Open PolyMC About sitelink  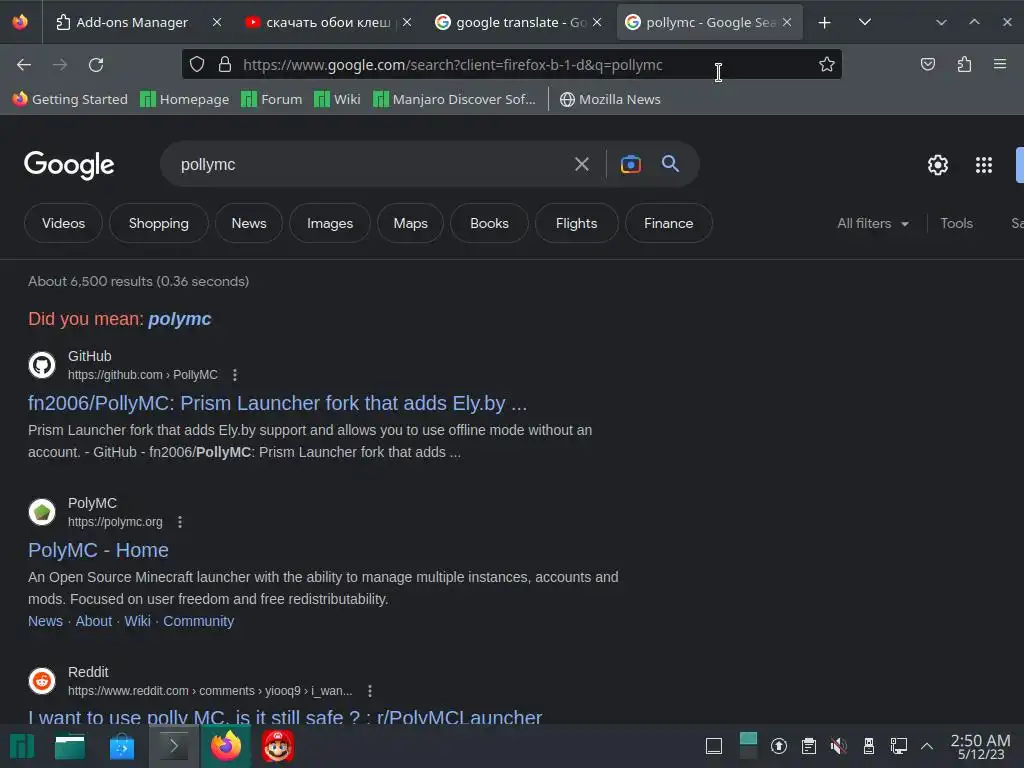93,621
